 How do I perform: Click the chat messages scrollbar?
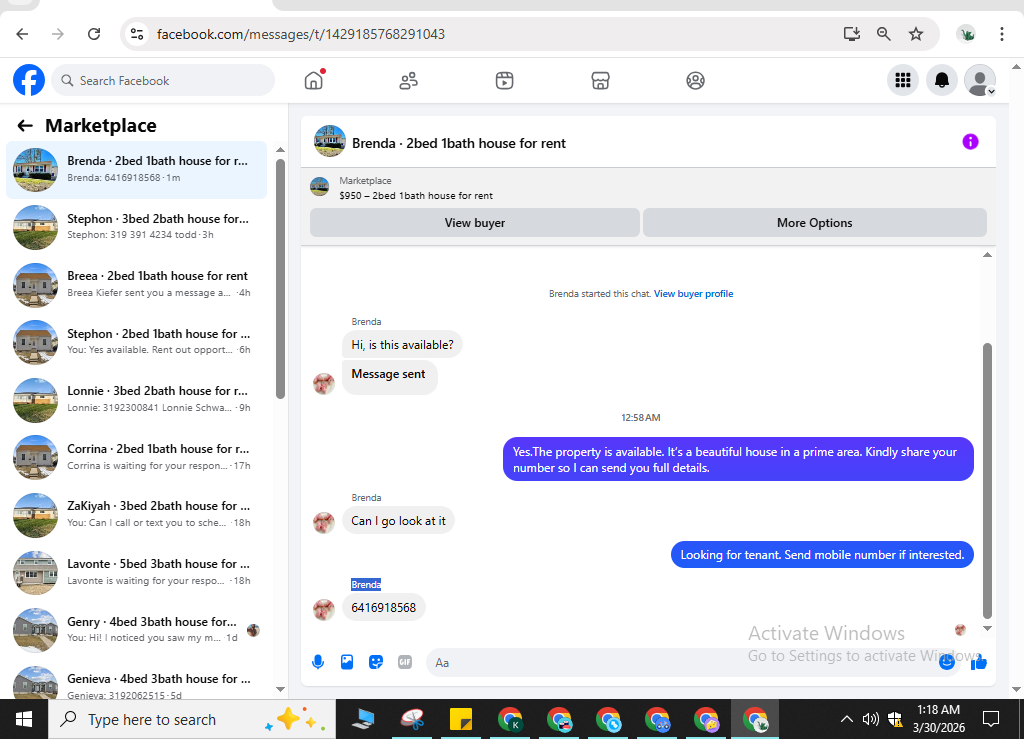pyautogui.click(x=987, y=480)
